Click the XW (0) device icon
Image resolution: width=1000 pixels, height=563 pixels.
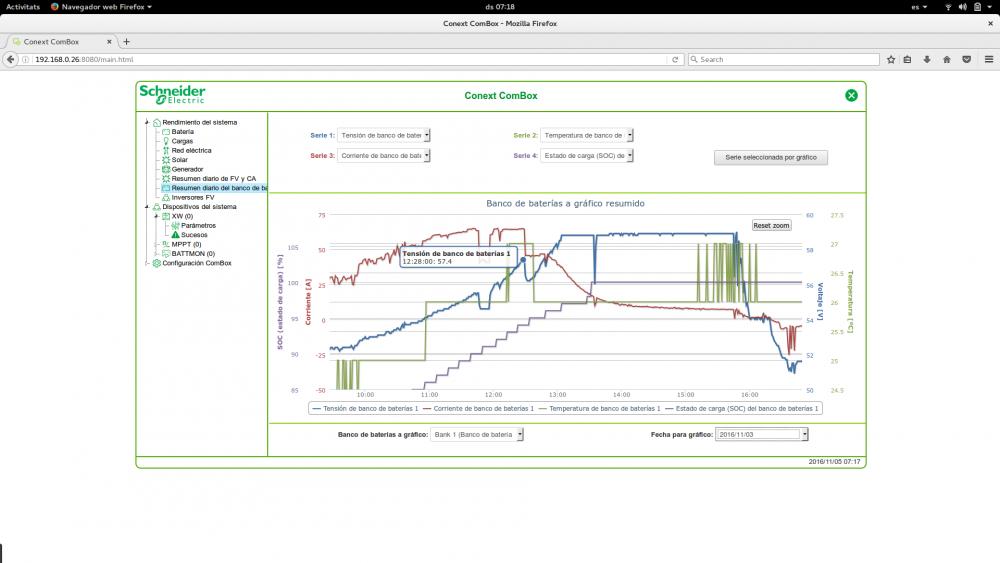166,216
